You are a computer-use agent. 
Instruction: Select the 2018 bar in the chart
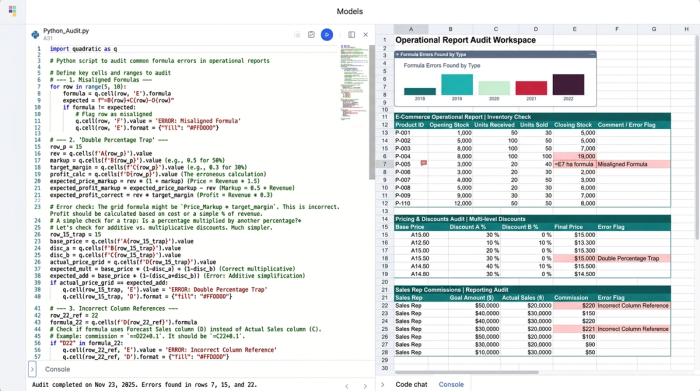click(x=420, y=92)
